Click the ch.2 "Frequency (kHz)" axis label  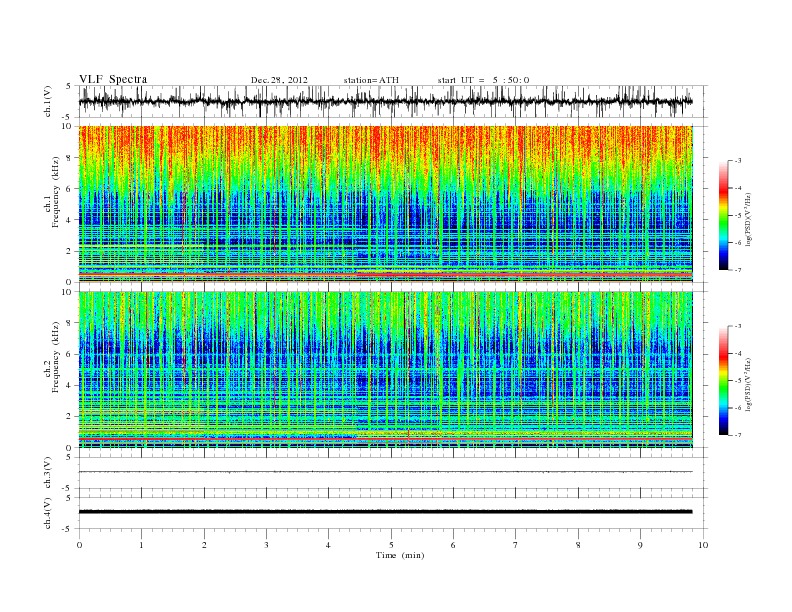[x=55, y=358]
